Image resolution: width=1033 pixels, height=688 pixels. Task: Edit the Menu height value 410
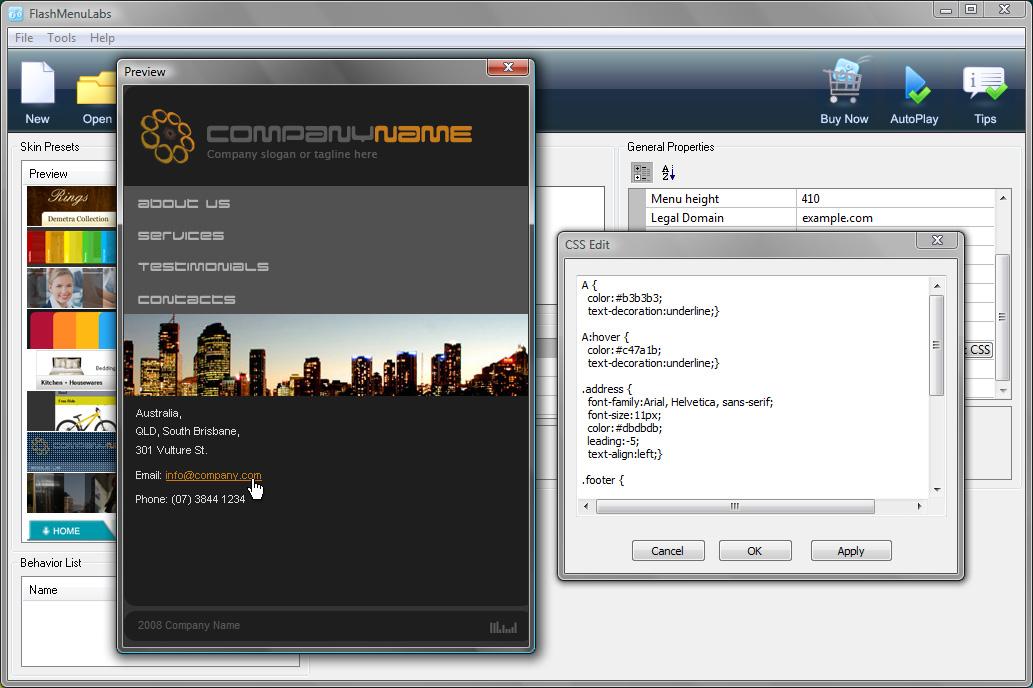[x=895, y=198]
